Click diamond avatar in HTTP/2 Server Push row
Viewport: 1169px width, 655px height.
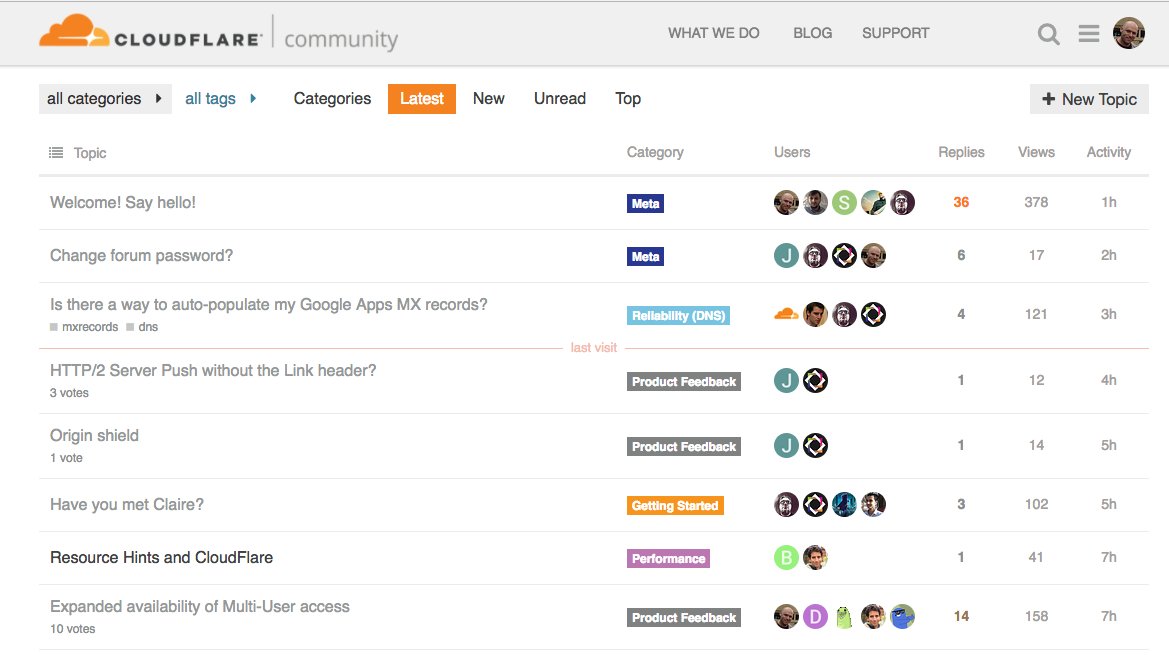coord(815,381)
